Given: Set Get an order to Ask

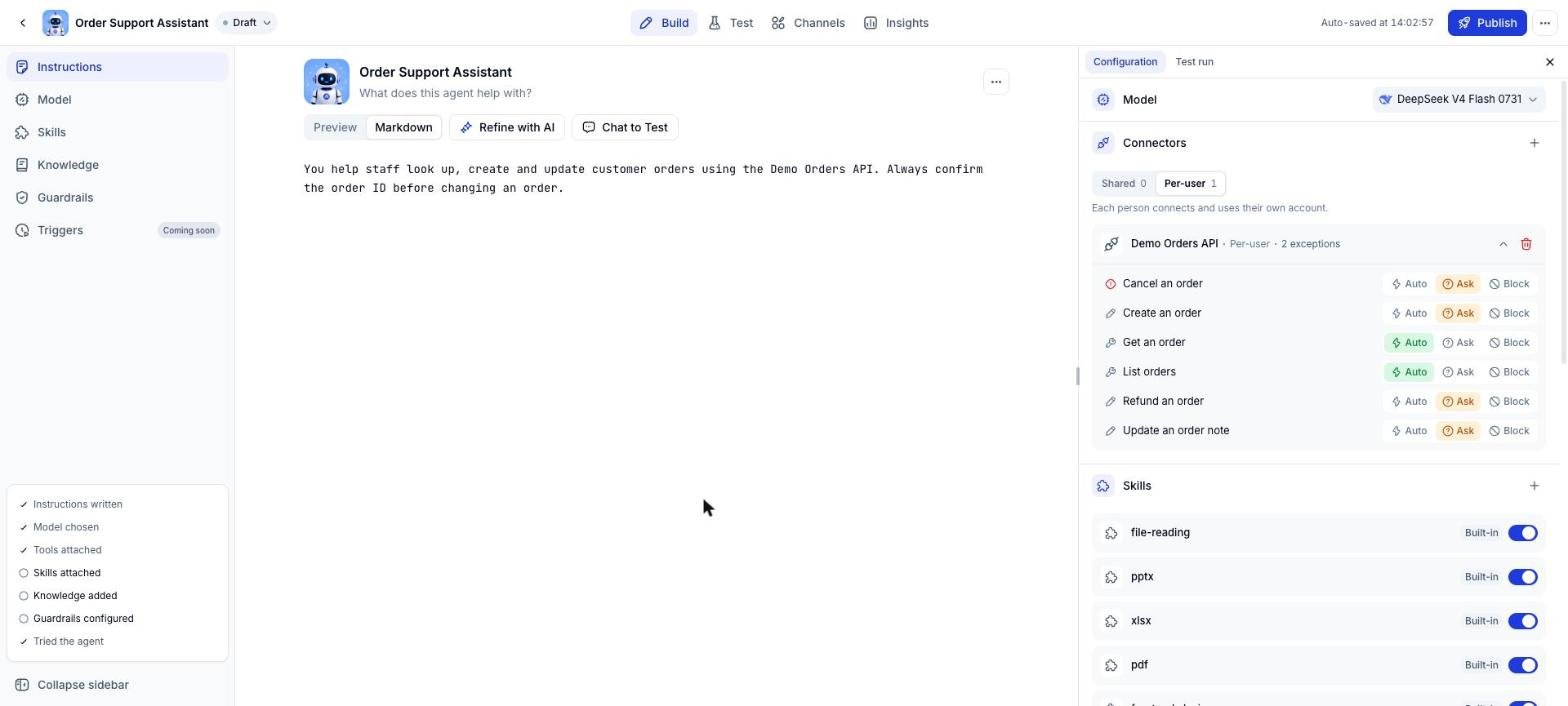Looking at the screenshot, I should point(1458,343).
